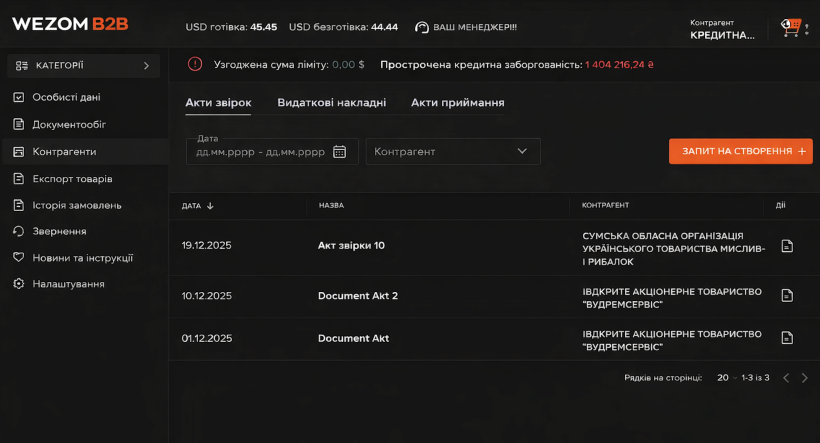
Task: Open Історія замовлень in sidebar
Action: click(77, 205)
